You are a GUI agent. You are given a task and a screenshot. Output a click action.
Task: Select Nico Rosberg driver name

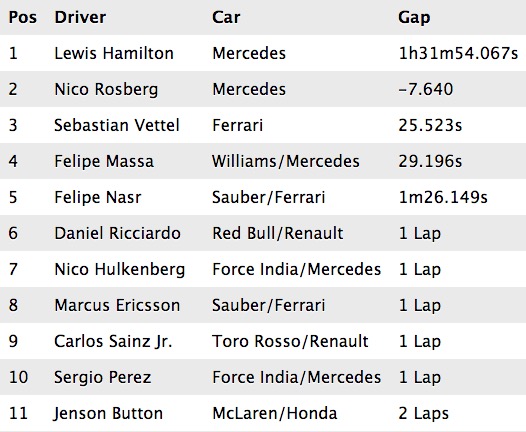click(106, 90)
